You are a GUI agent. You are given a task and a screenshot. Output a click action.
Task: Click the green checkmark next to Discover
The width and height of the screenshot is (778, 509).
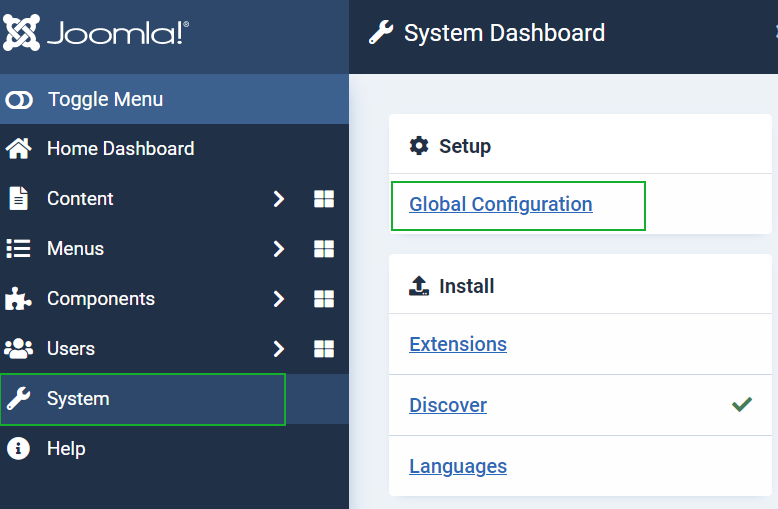coord(742,404)
